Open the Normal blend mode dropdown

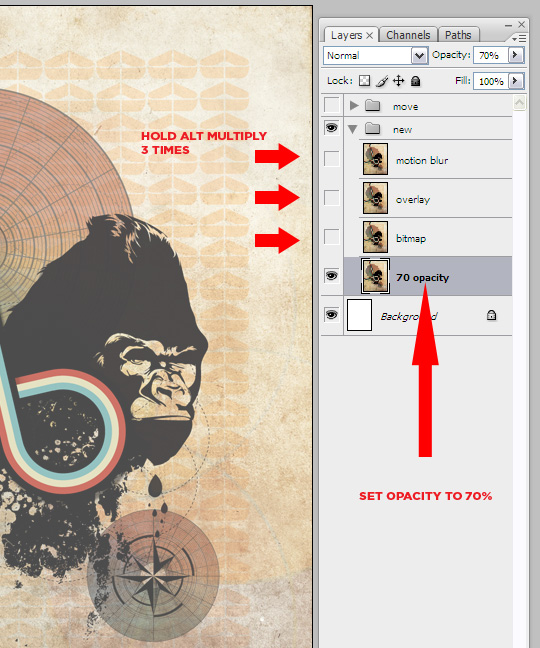pos(375,55)
